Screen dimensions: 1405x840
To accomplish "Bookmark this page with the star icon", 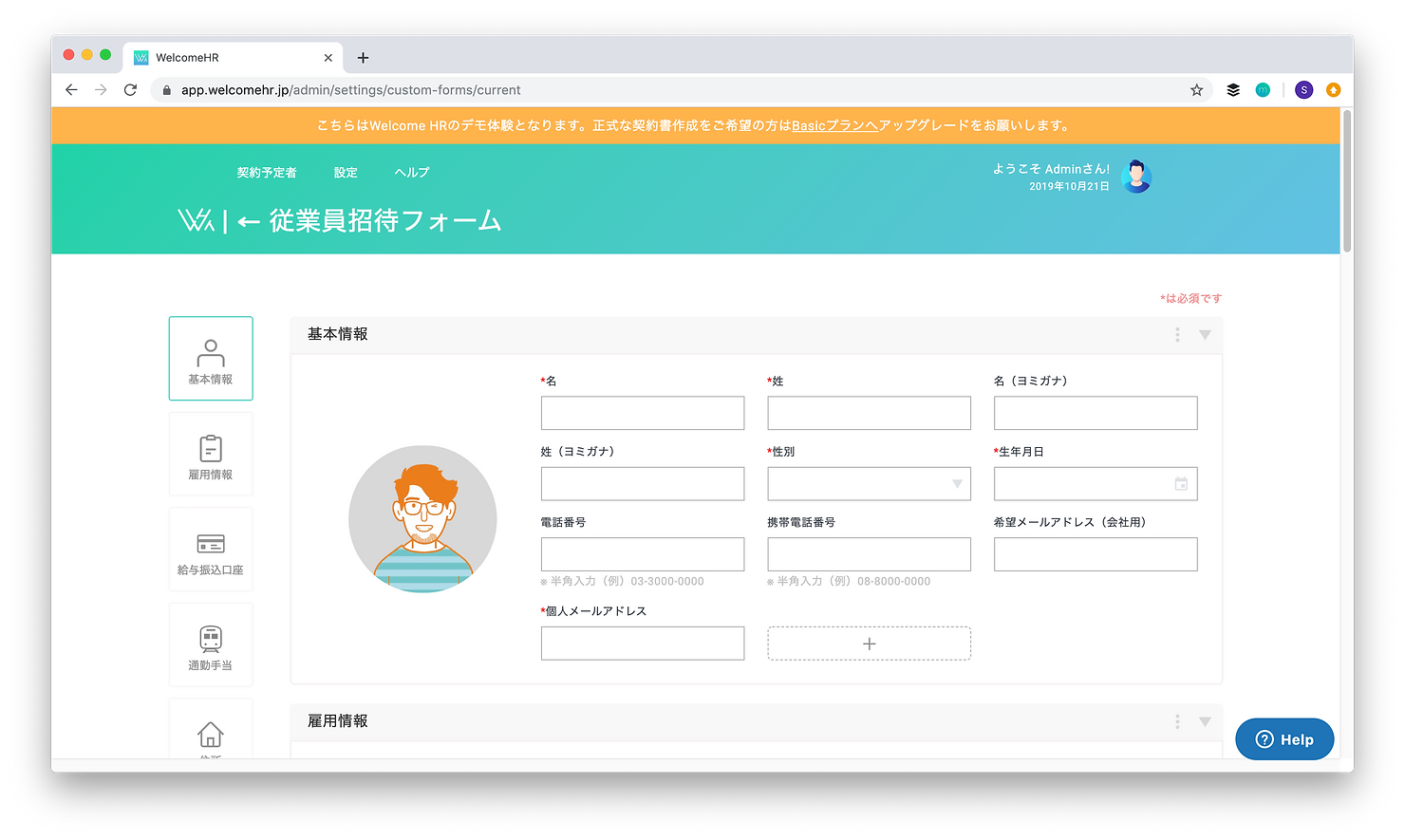I will click(1196, 90).
